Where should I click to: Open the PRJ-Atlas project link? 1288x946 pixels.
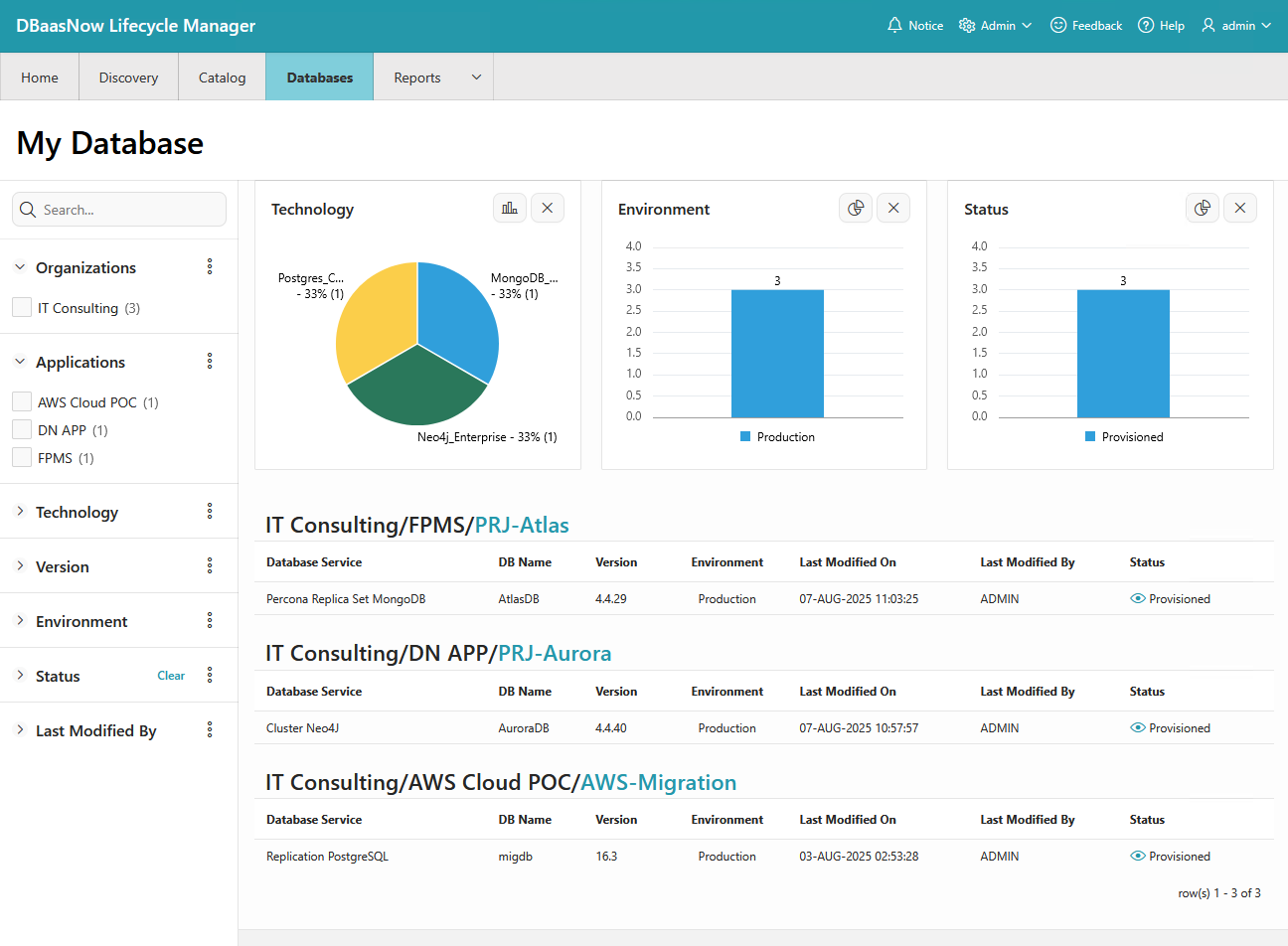pos(522,525)
